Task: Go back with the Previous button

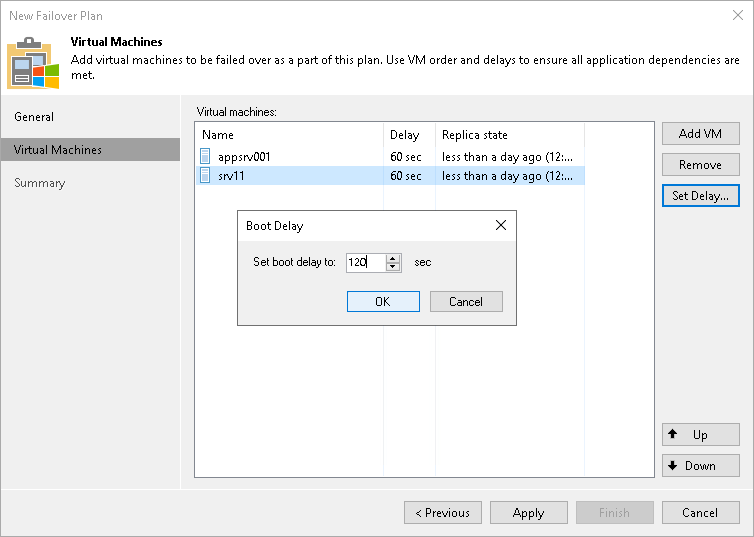Action: (x=441, y=513)
